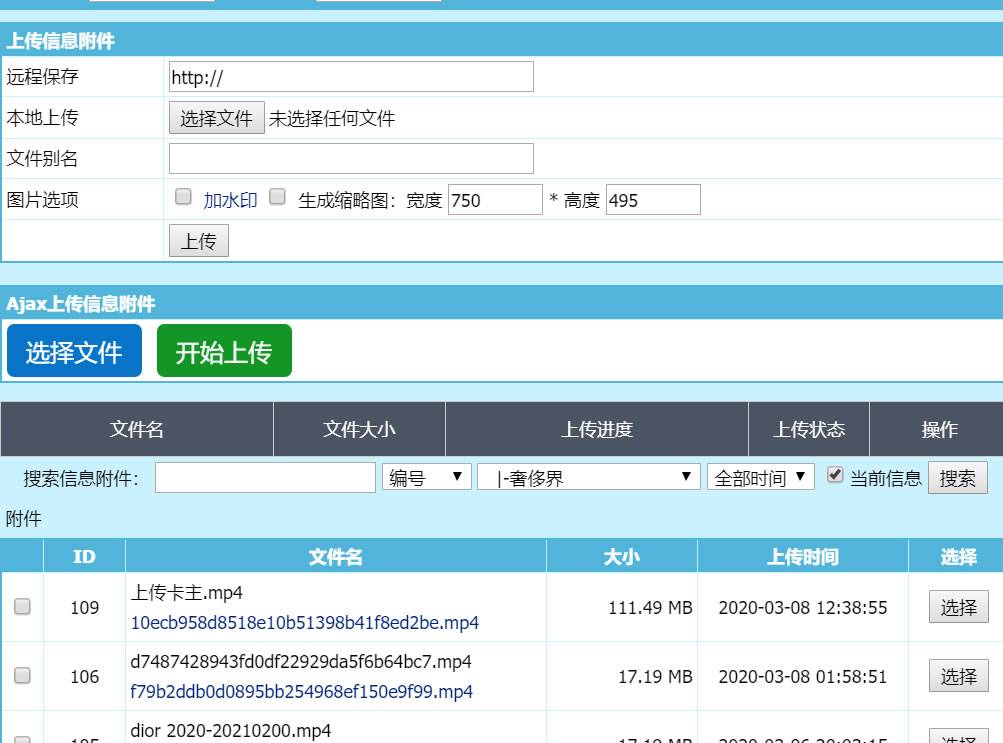Click the blue 选择文件 Ajax button
1003x743 pixels.
[74, 351]
